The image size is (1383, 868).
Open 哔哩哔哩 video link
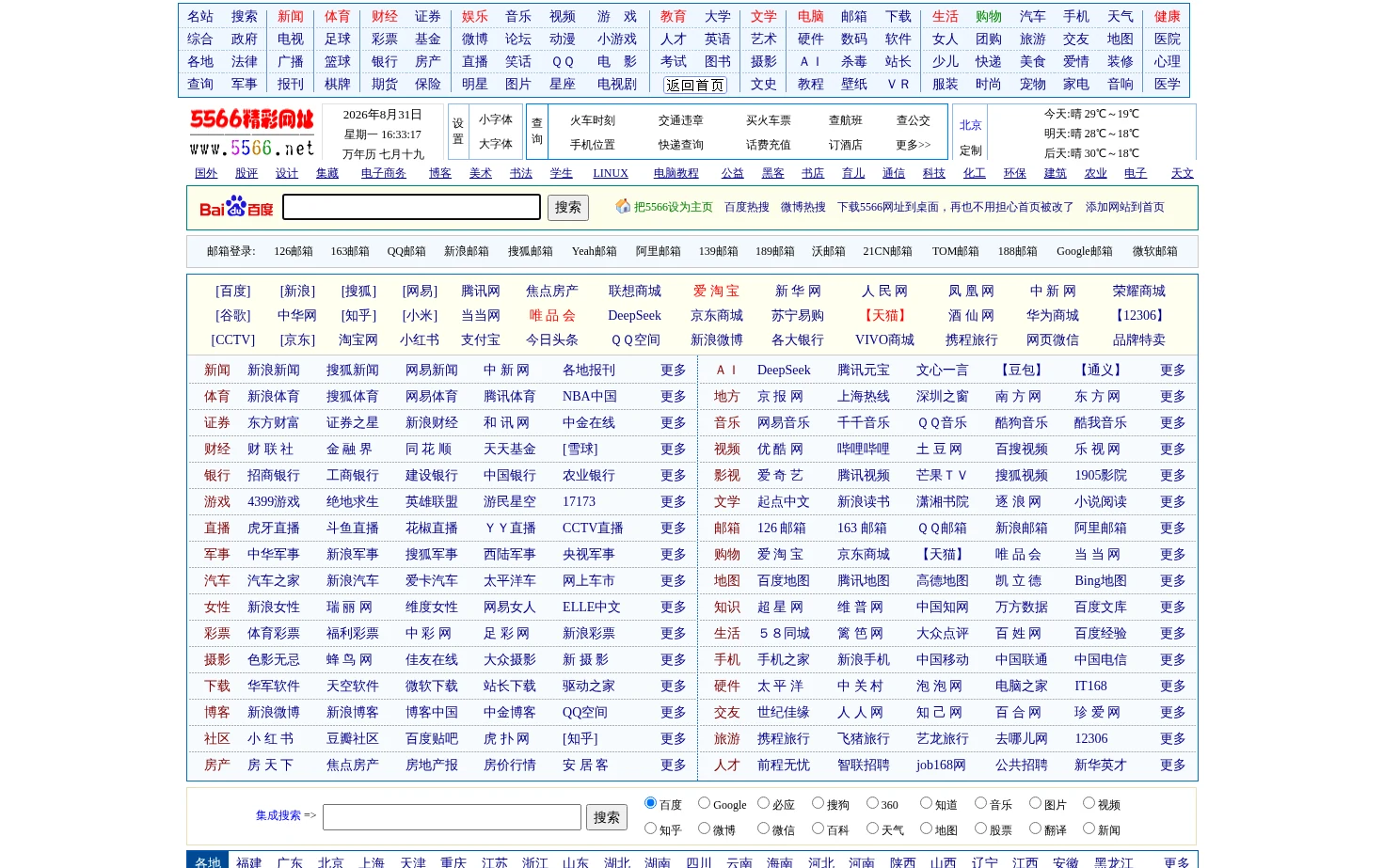(864, 450)
